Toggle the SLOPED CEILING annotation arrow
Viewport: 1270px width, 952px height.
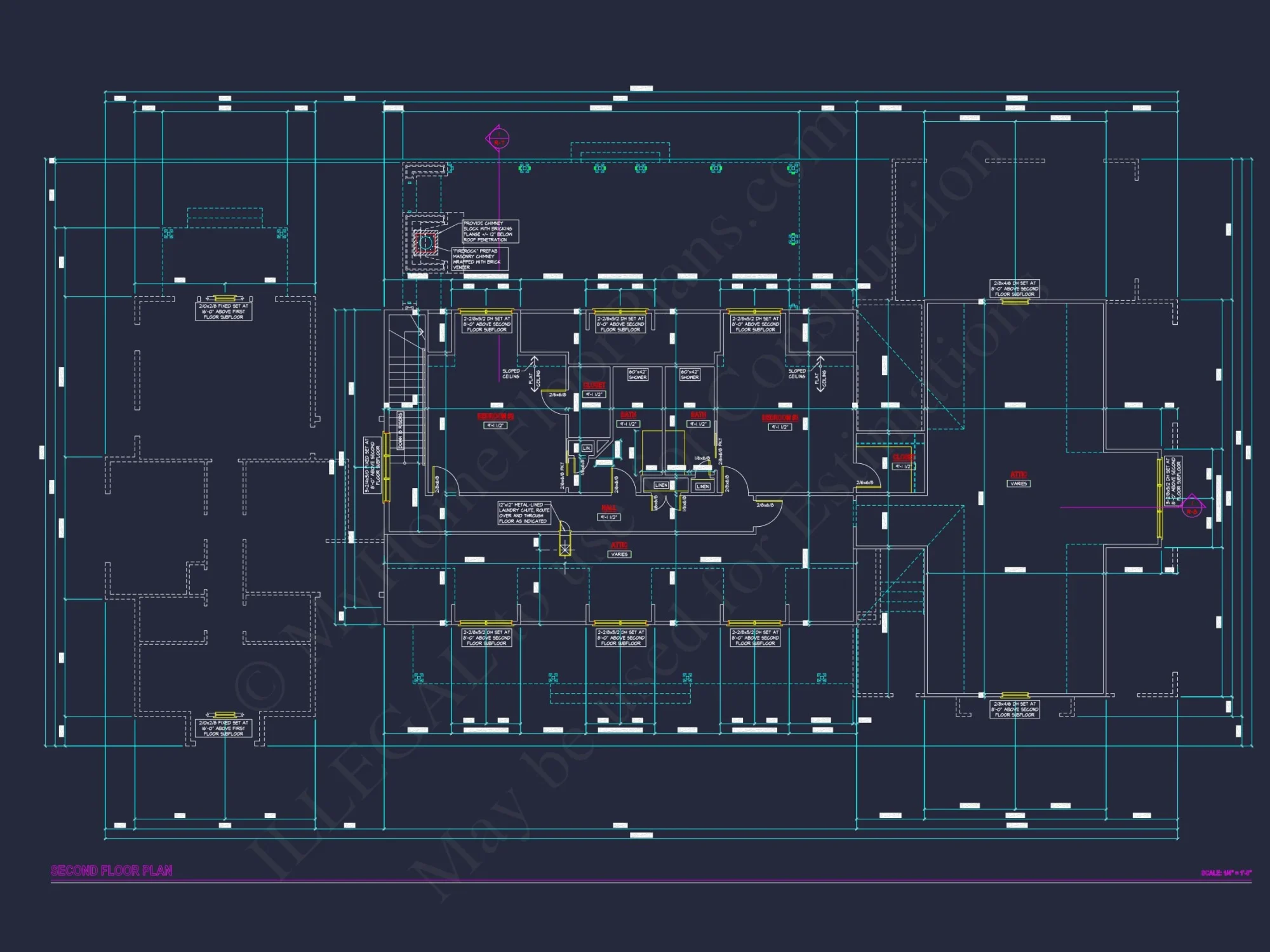click(510, 373)
